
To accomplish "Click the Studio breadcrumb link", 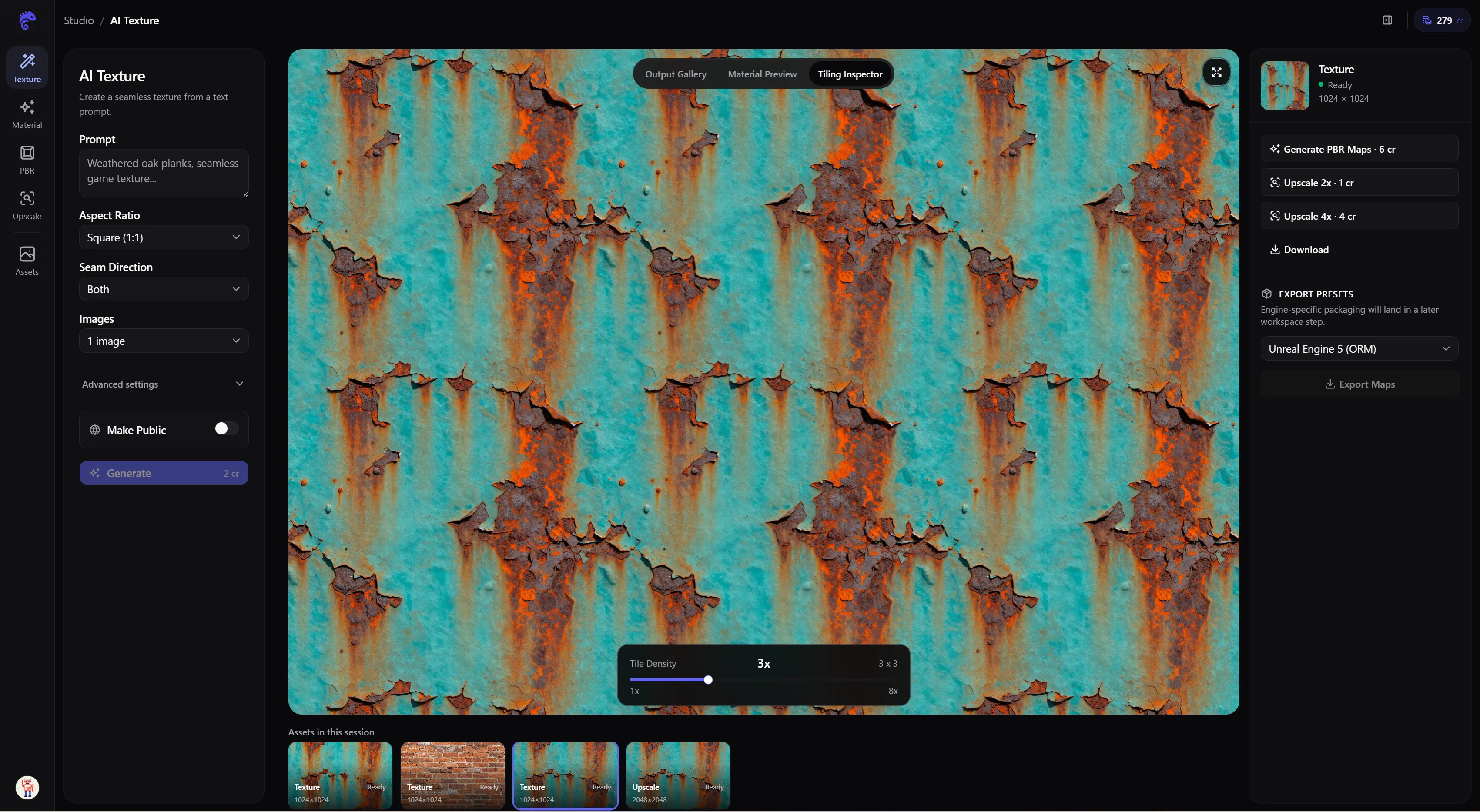I will [79, 20].
